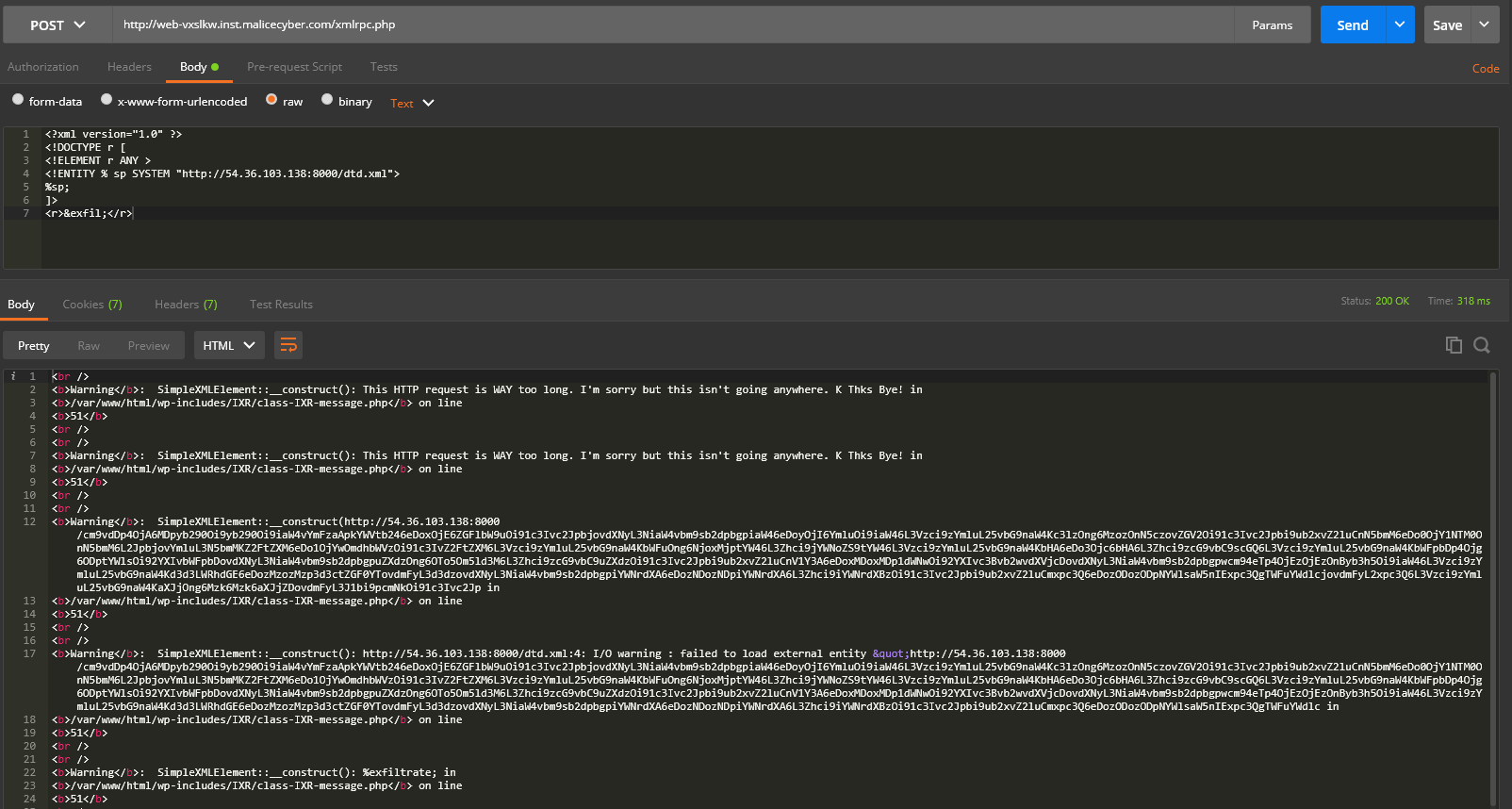
Task: Click the 318 ms time value
Action: pos(1473,301)
